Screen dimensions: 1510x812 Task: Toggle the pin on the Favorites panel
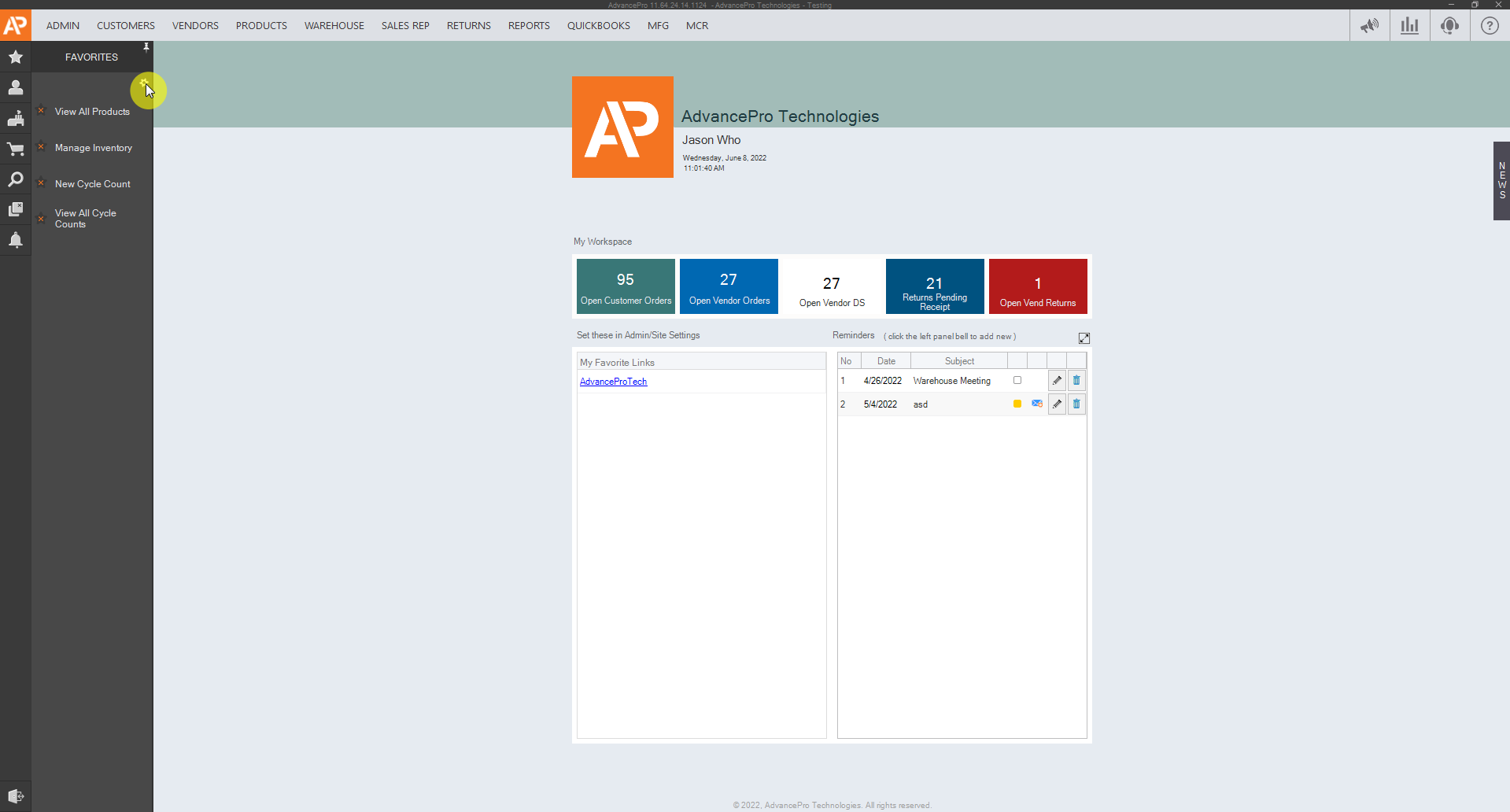146,47
